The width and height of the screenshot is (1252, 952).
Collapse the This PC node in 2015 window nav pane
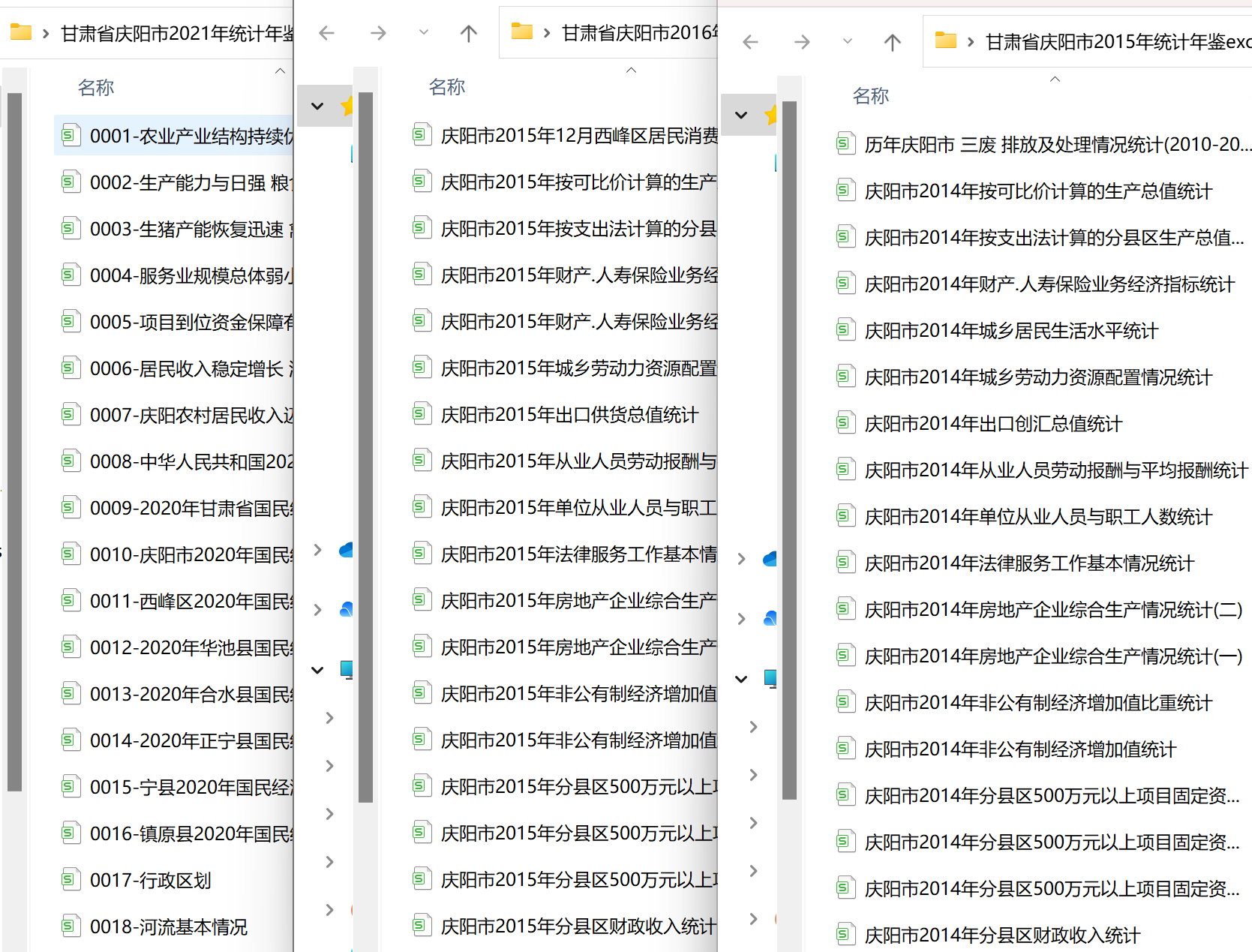(741, 679)
